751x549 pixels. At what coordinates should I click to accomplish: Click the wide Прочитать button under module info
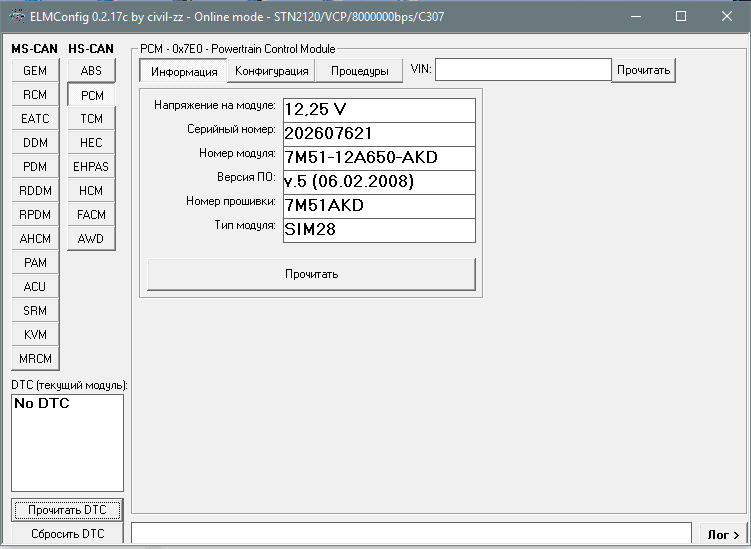coord(311,274)
